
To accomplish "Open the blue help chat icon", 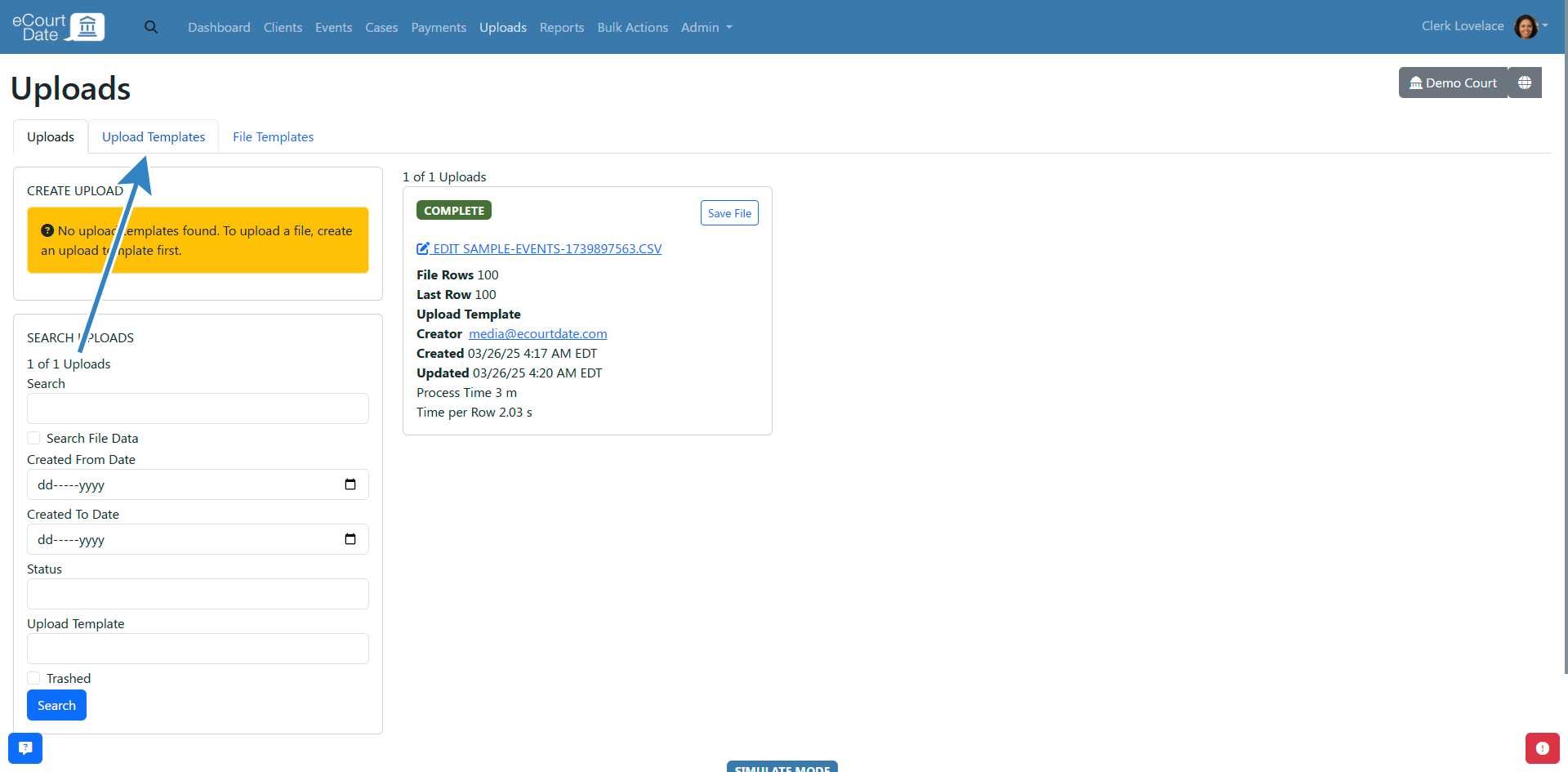I will pos(25,747).
